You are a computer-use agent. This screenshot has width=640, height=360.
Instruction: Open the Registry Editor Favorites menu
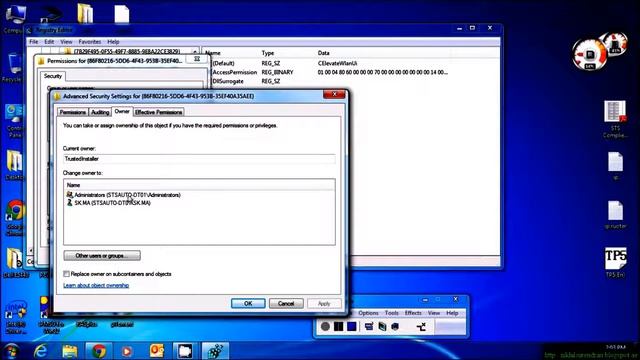89,42
